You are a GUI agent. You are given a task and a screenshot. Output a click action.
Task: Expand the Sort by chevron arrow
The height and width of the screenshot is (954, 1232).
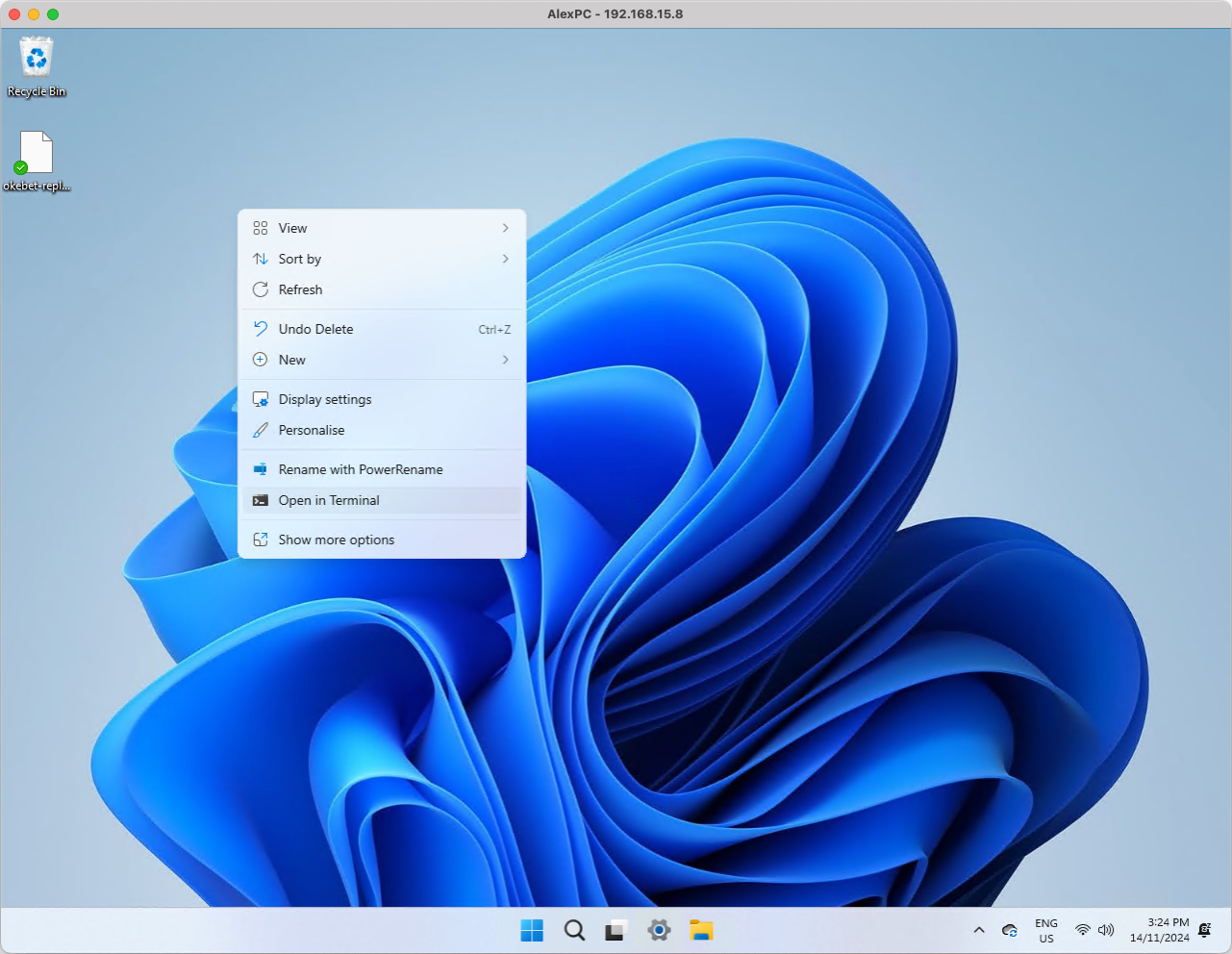(506, 259)
